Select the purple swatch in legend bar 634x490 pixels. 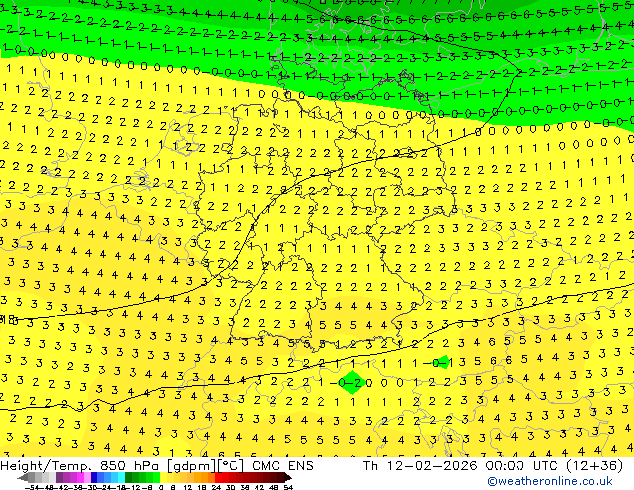click(59, 478)
